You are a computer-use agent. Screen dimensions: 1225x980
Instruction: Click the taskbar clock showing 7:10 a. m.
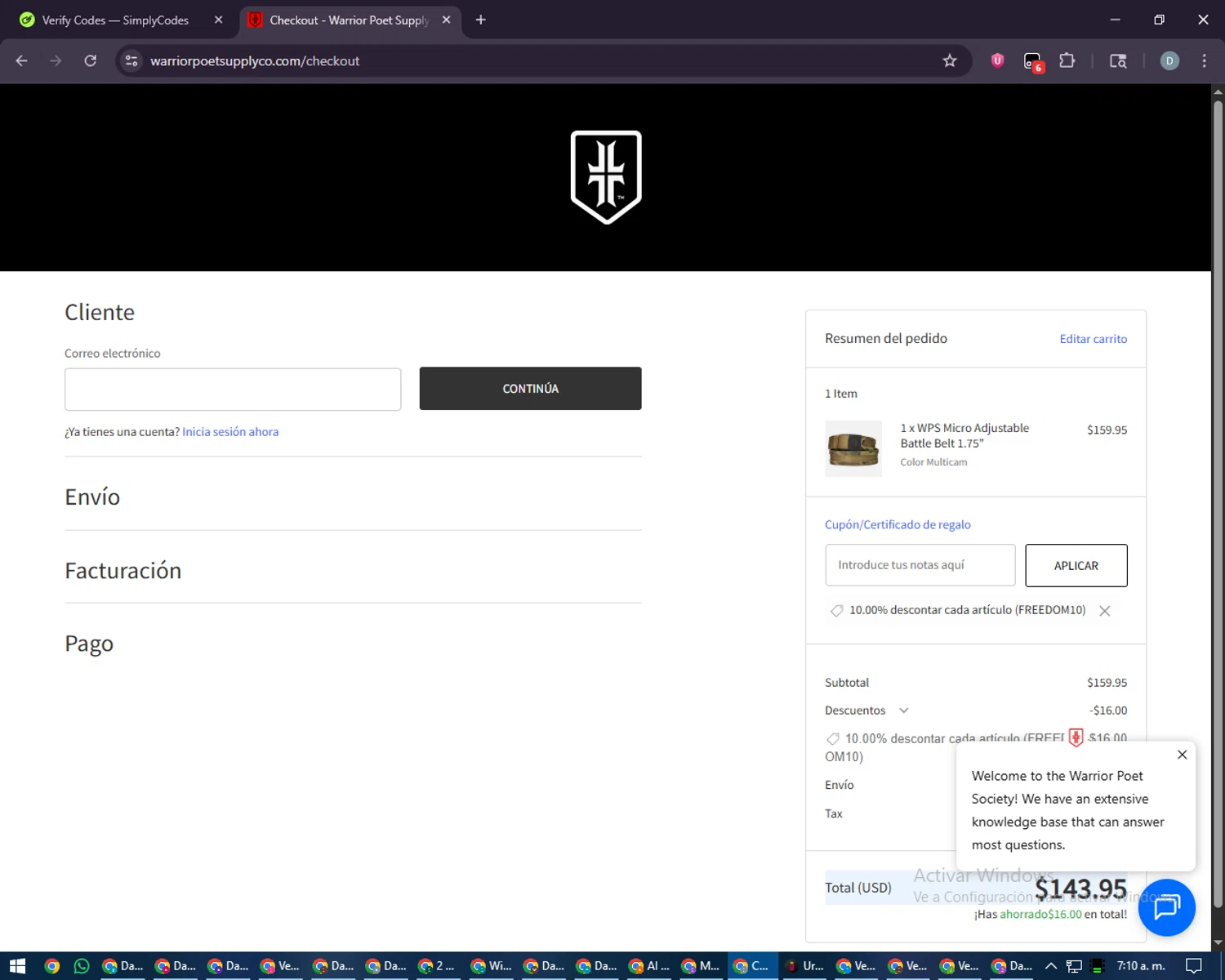point(1141,966)
